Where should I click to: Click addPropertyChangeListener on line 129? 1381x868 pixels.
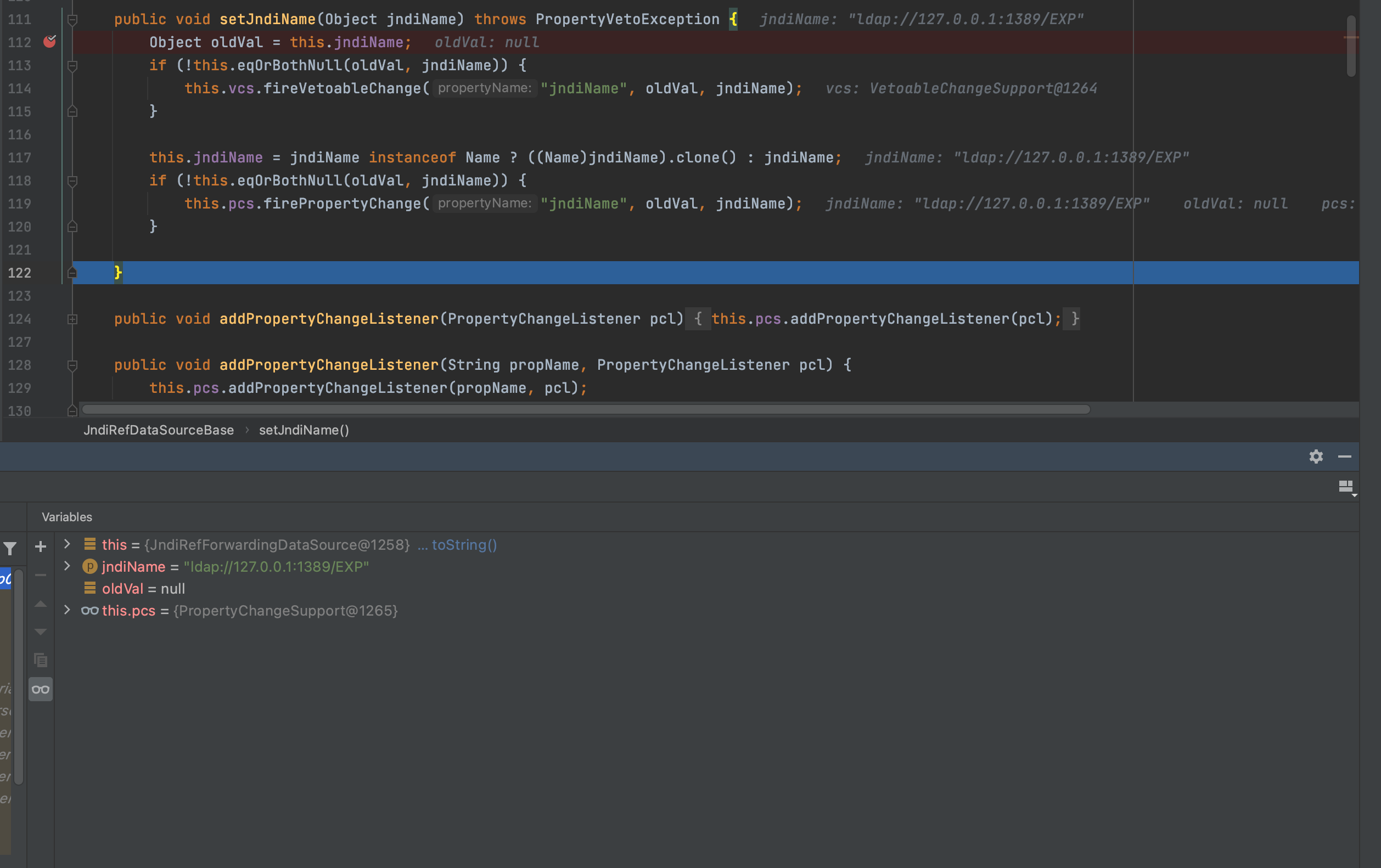click(338, 388)
